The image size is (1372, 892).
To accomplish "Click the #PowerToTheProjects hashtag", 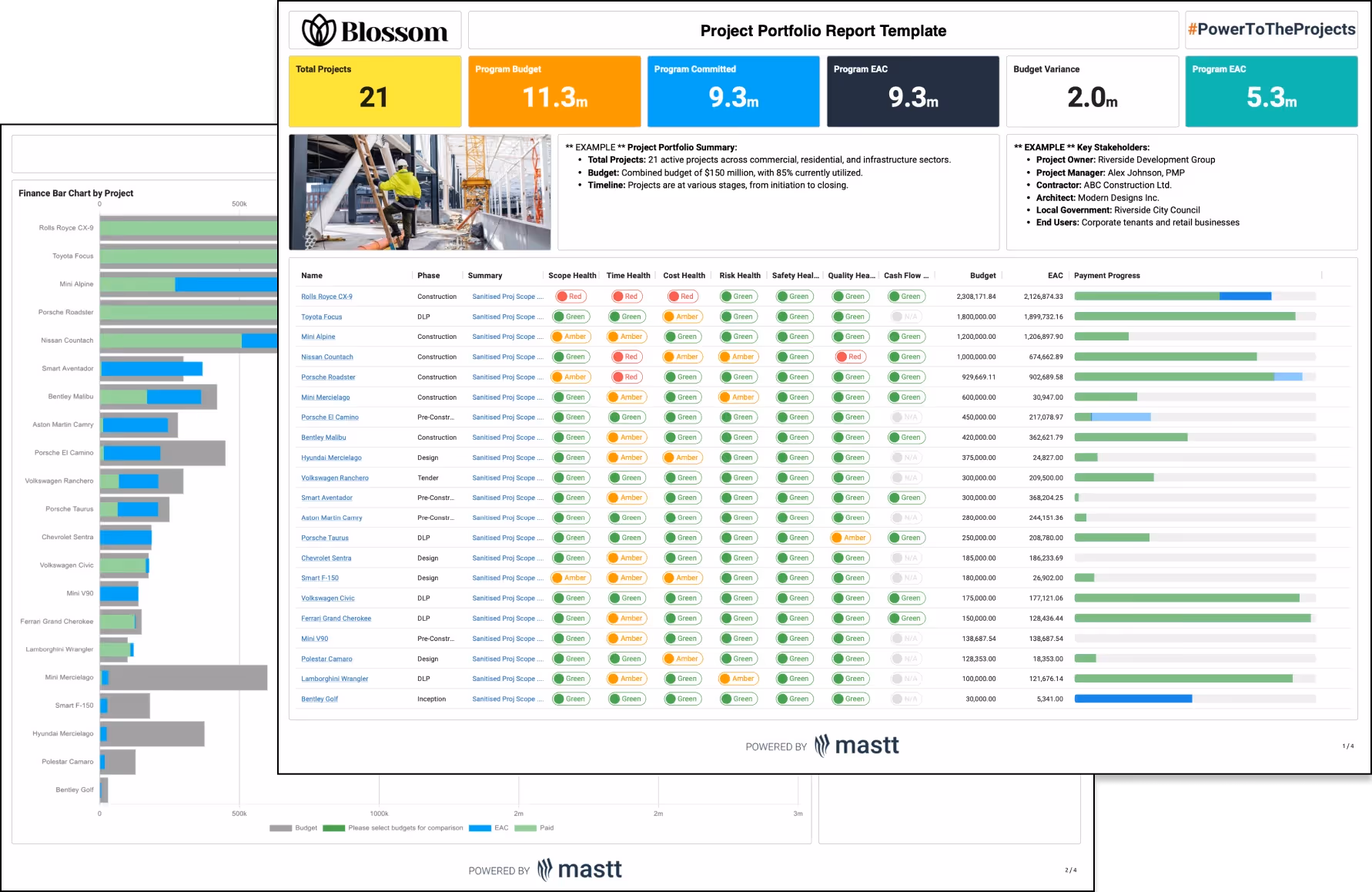I will 1271,29.
